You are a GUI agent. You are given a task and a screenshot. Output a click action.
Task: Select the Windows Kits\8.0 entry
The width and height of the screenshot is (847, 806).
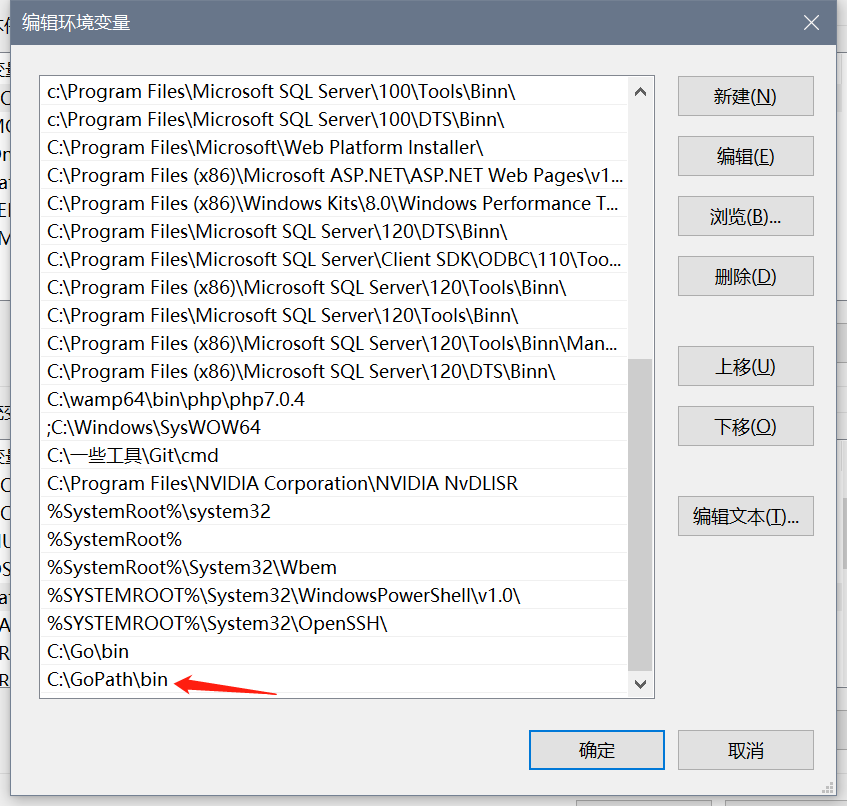334,204
